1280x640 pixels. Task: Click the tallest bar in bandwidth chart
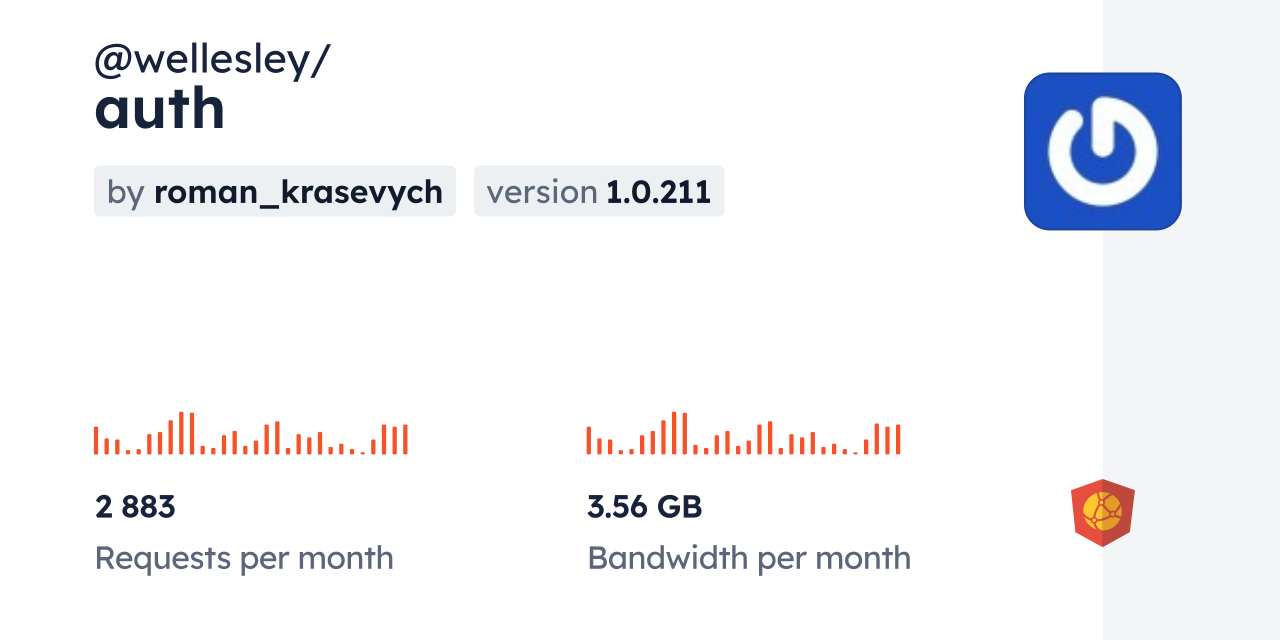(674, 433)
